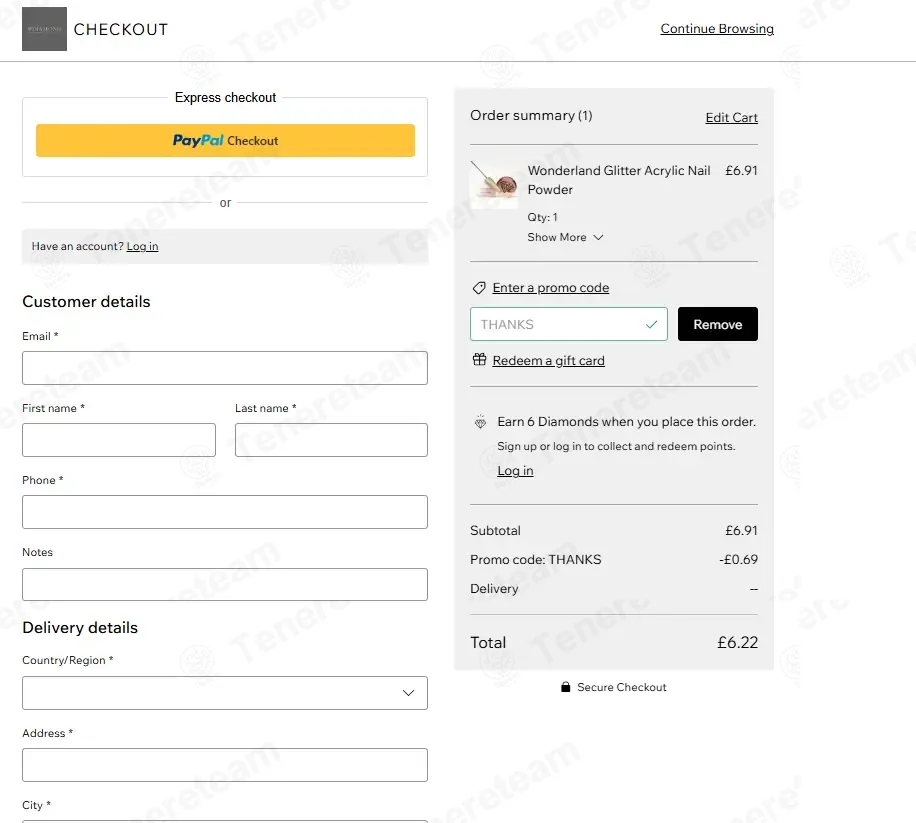
Task: Focus the First name field
Action: point(119,440)
